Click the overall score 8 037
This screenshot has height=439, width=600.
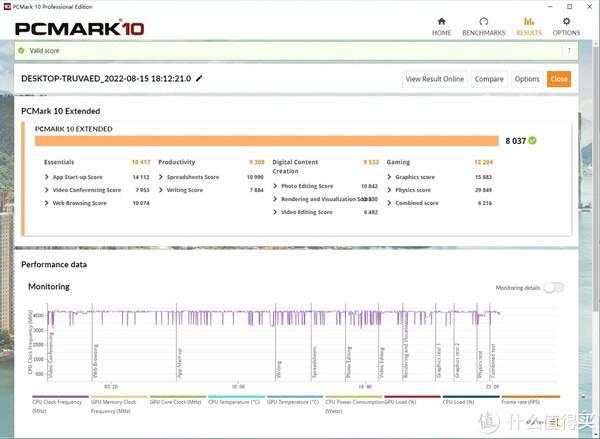(515, 141)
